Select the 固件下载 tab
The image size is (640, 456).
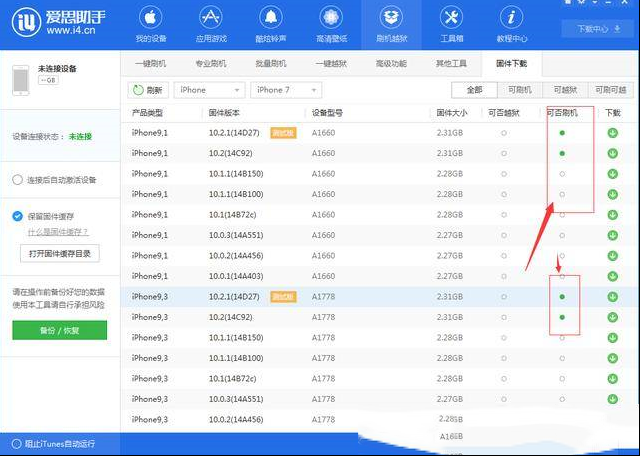click(511, 64)
